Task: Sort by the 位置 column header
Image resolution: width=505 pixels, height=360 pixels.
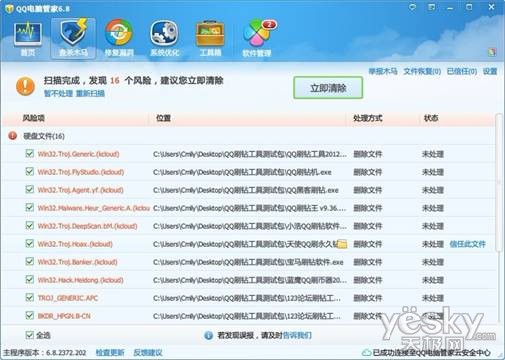Action: click(163, 118)
